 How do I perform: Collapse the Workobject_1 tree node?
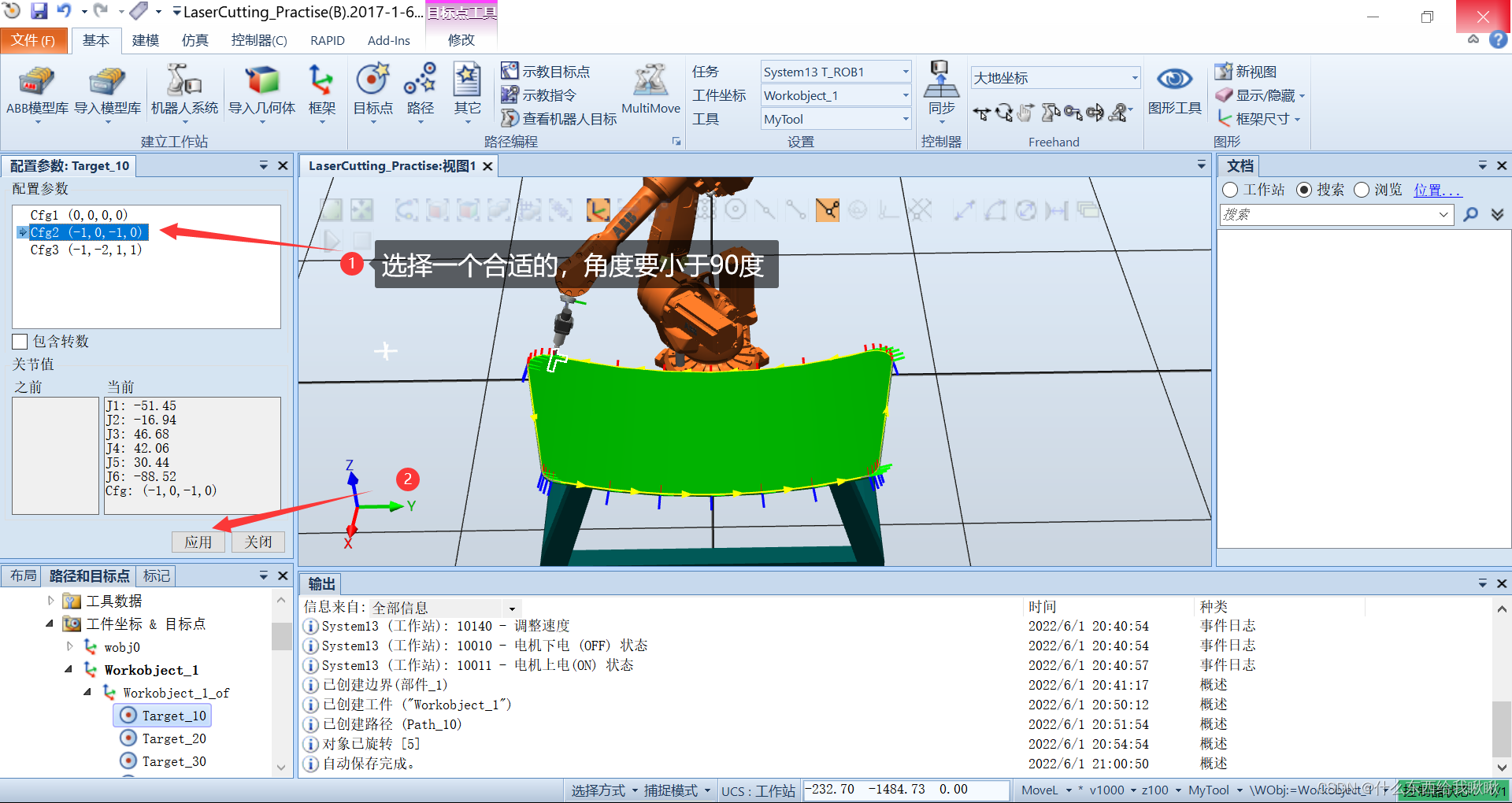point(69,669)
